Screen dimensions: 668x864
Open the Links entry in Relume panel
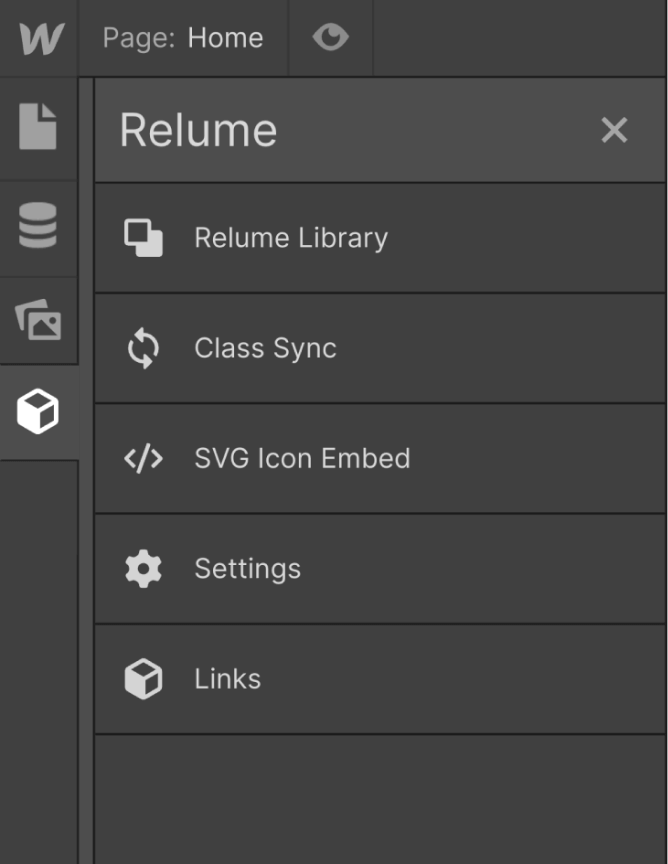coord(227,678)
